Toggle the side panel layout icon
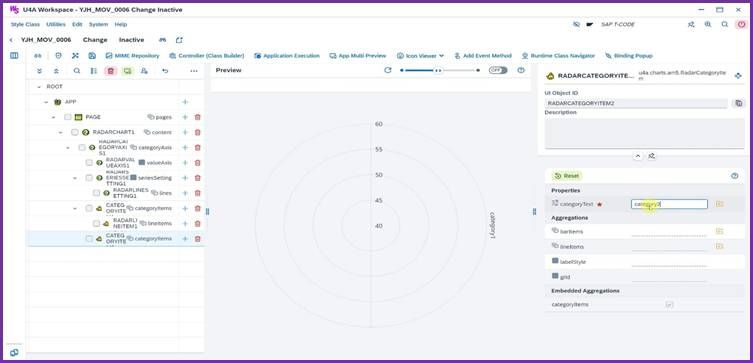 point(14,56)
